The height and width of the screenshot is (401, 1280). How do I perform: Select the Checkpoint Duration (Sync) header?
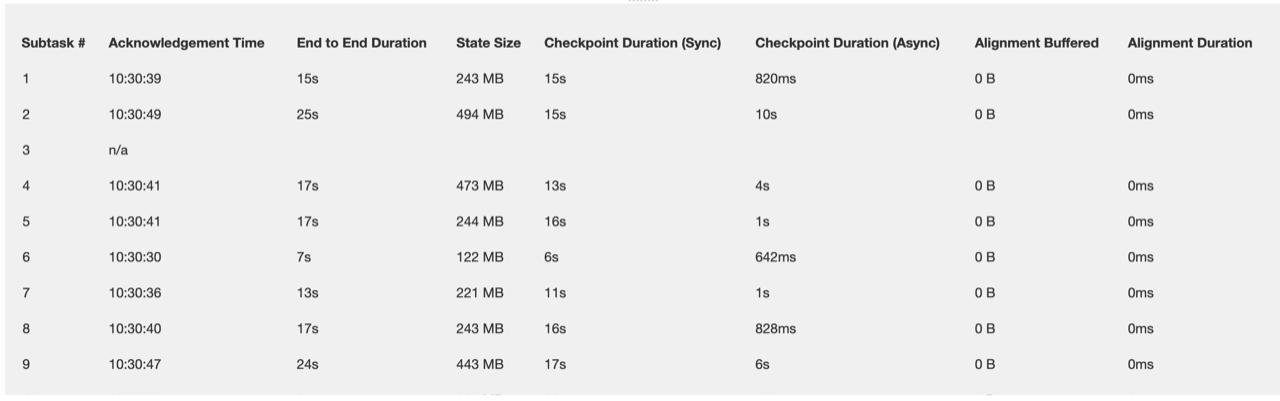(632, 43)
